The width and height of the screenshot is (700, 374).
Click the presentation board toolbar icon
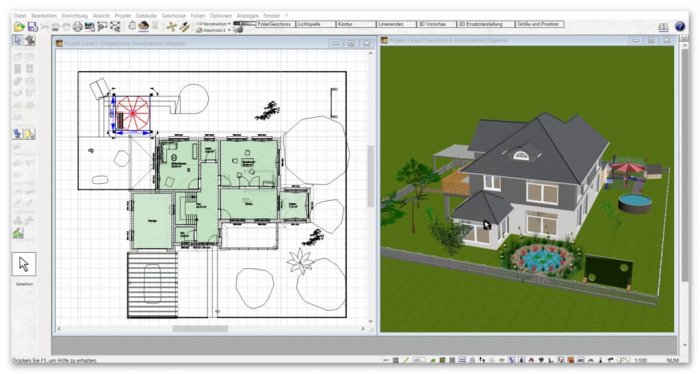[x=102, y=27]
